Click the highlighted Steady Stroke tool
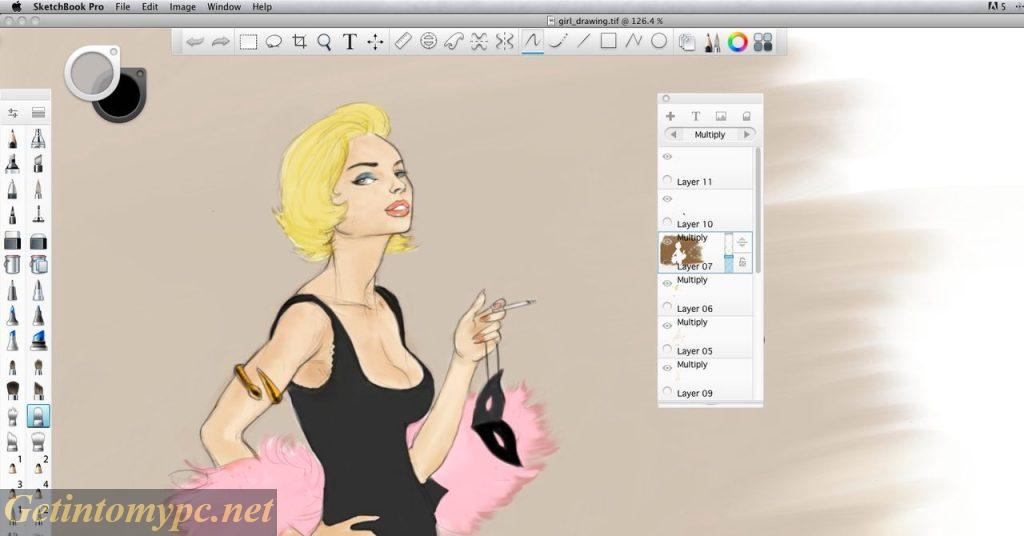The width and height of the screenshot is (1024, 536). (x=532, y=42)
